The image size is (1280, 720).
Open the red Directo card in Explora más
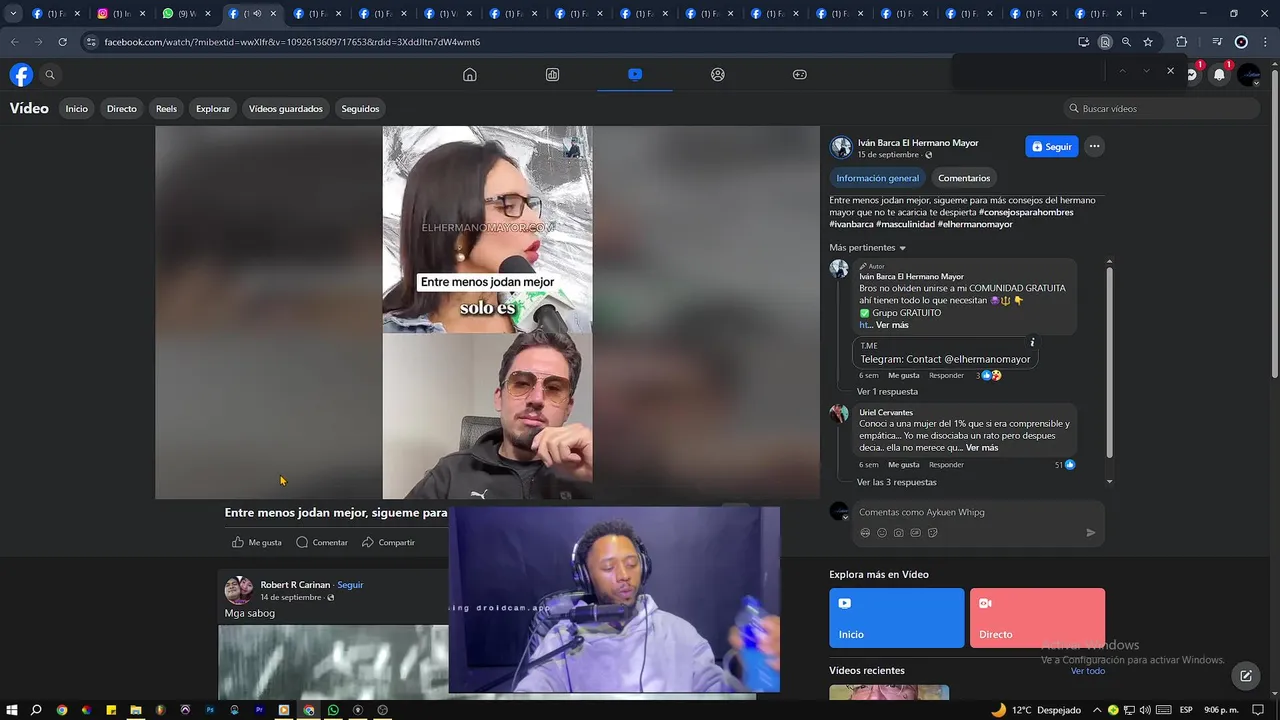(x=1037, y=618)
